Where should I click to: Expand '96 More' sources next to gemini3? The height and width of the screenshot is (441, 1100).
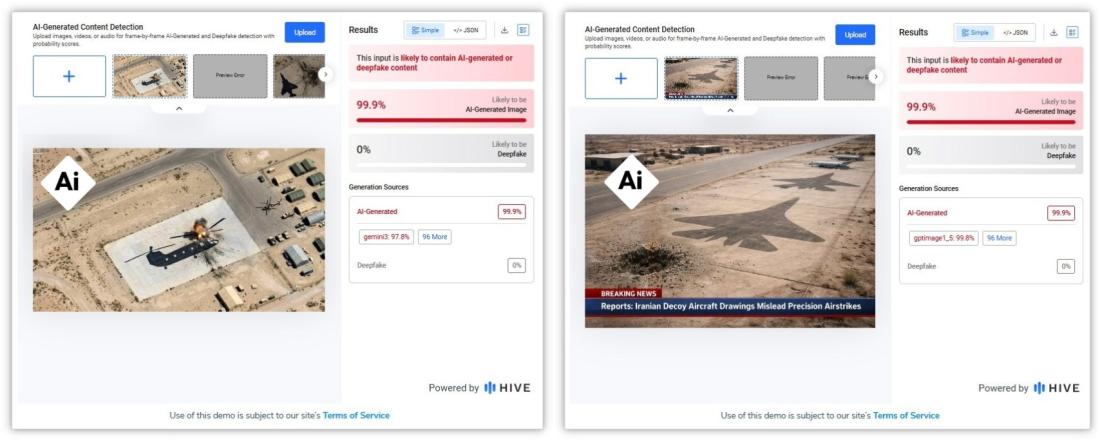coord(433,237)
